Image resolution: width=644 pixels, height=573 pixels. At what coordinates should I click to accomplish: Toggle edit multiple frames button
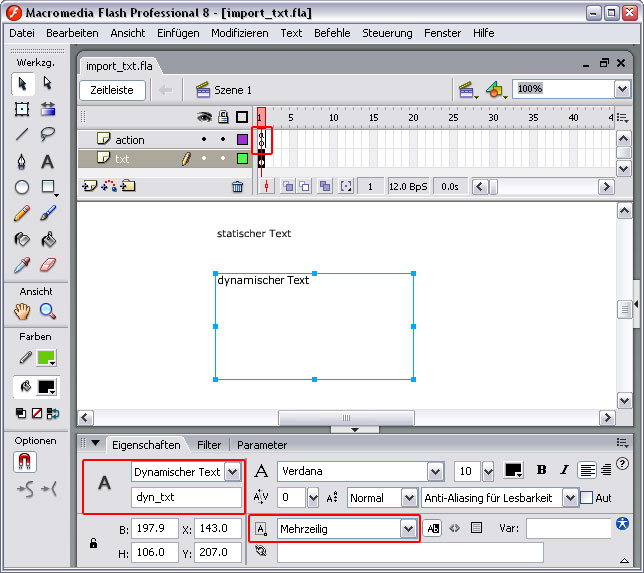pos(325,187)
